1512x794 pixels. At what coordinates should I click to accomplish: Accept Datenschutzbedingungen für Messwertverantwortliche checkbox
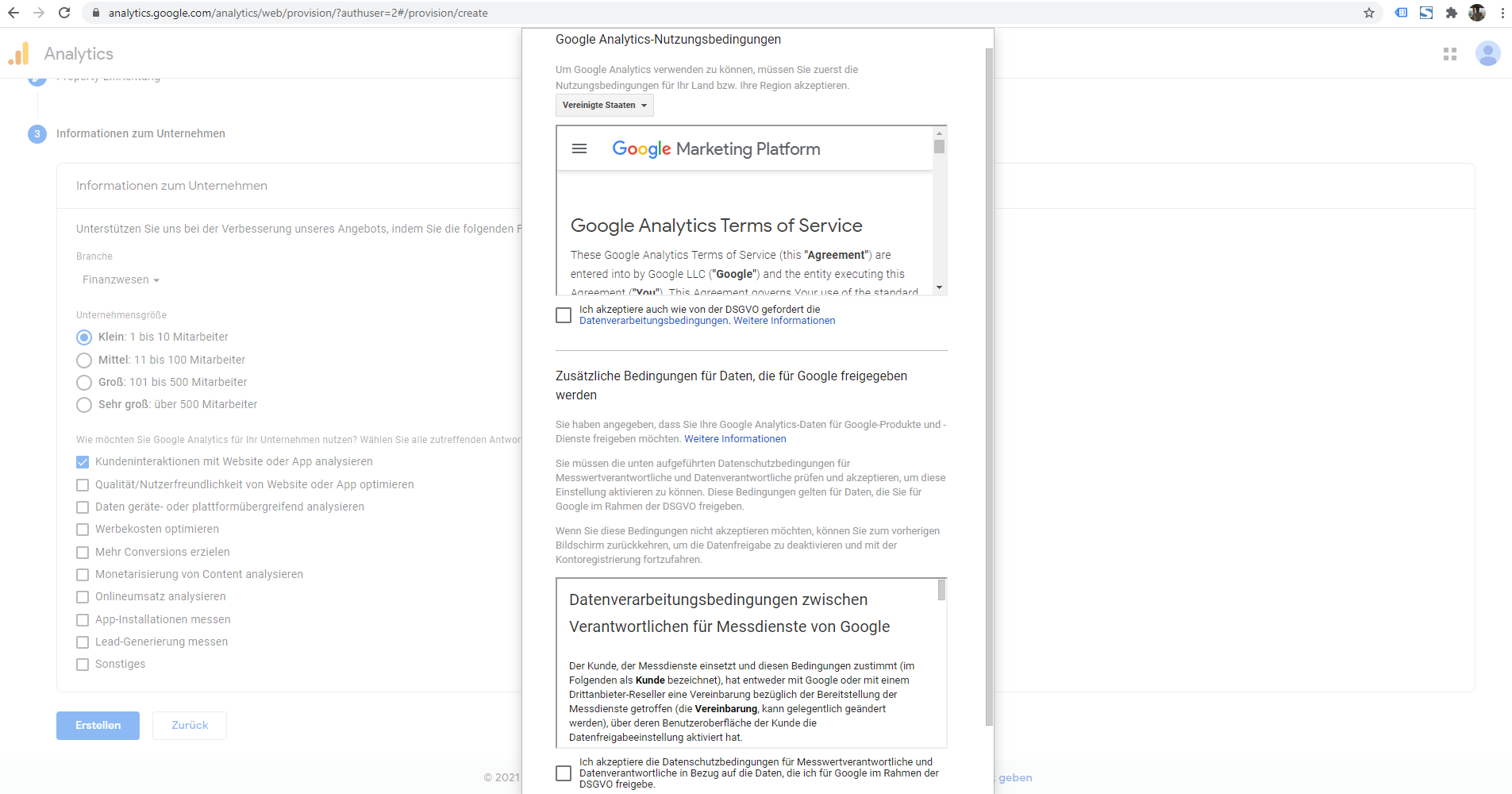pyautogui.click(x=564, y=773)
